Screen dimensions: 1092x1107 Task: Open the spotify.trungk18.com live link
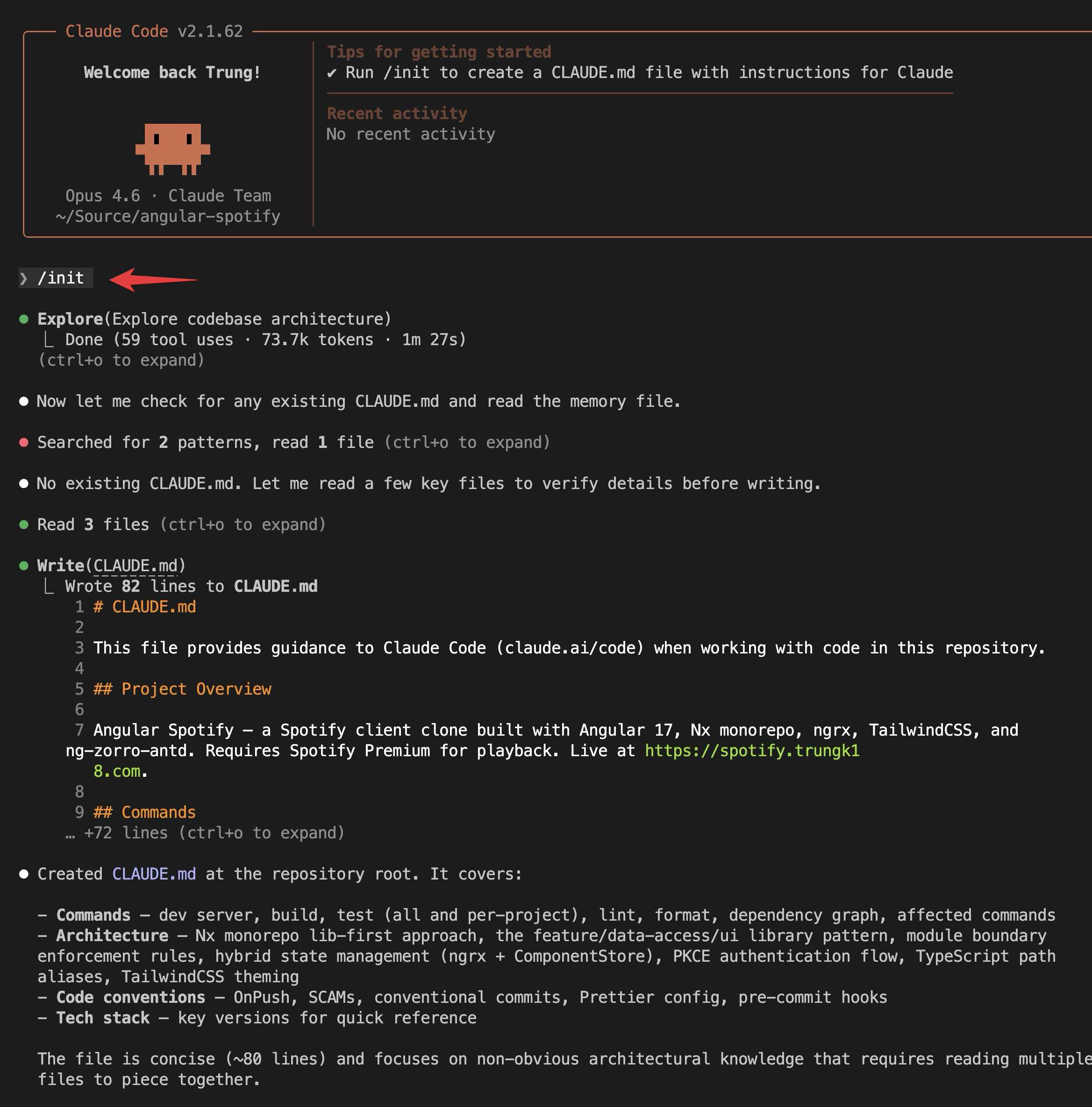[x=751, y=751]
